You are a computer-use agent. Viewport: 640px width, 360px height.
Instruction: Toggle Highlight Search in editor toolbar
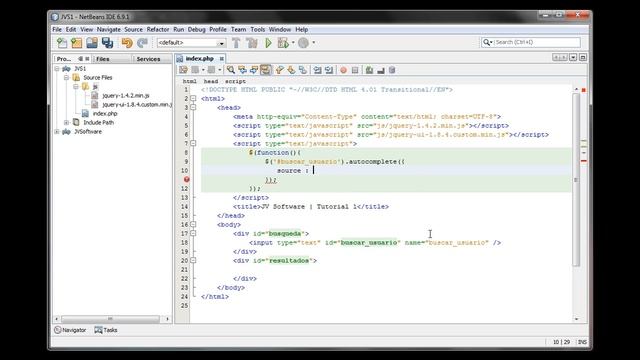coord(265,70)
